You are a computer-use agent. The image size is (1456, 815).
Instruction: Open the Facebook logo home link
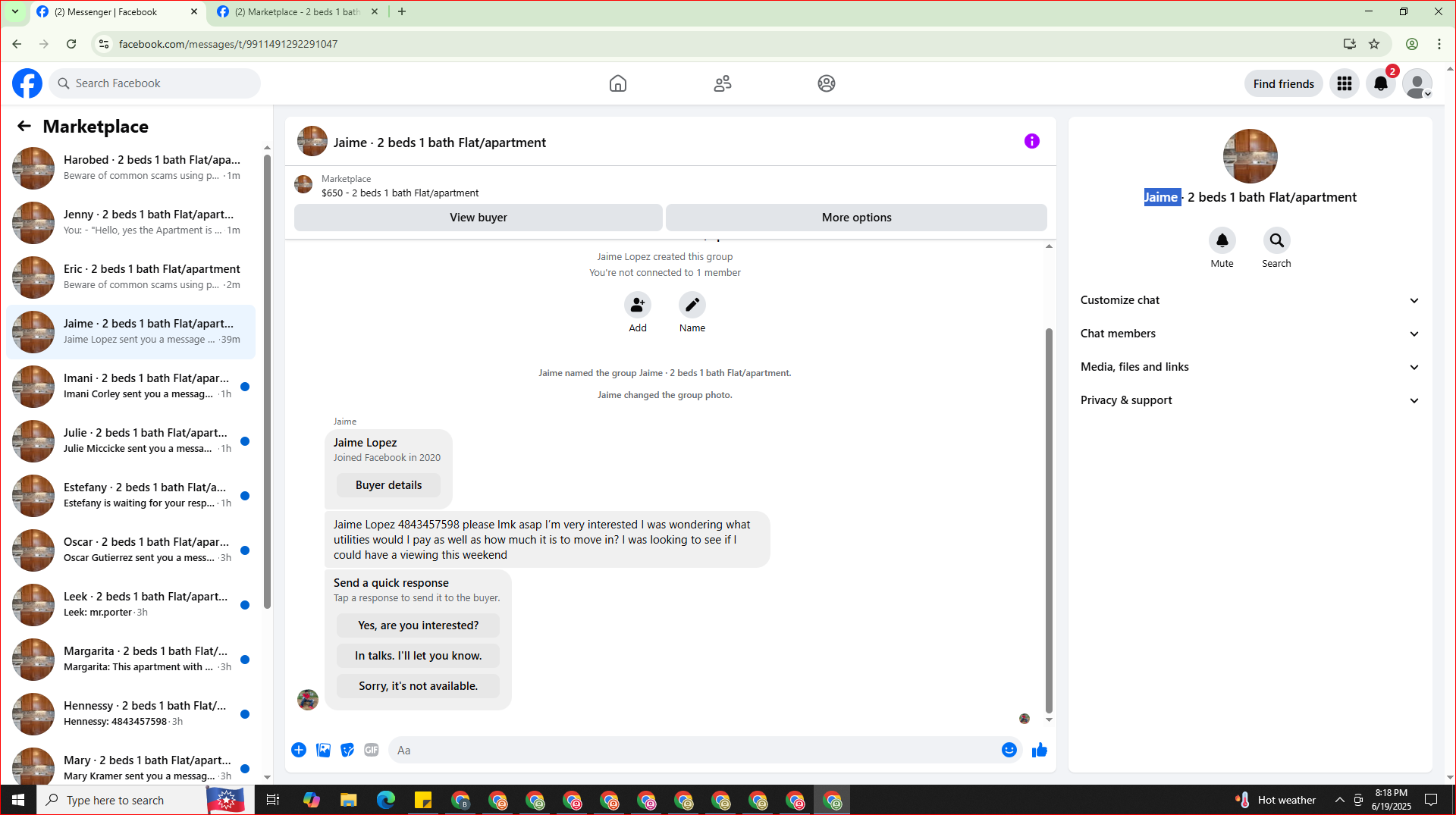(x=27, y=83)
